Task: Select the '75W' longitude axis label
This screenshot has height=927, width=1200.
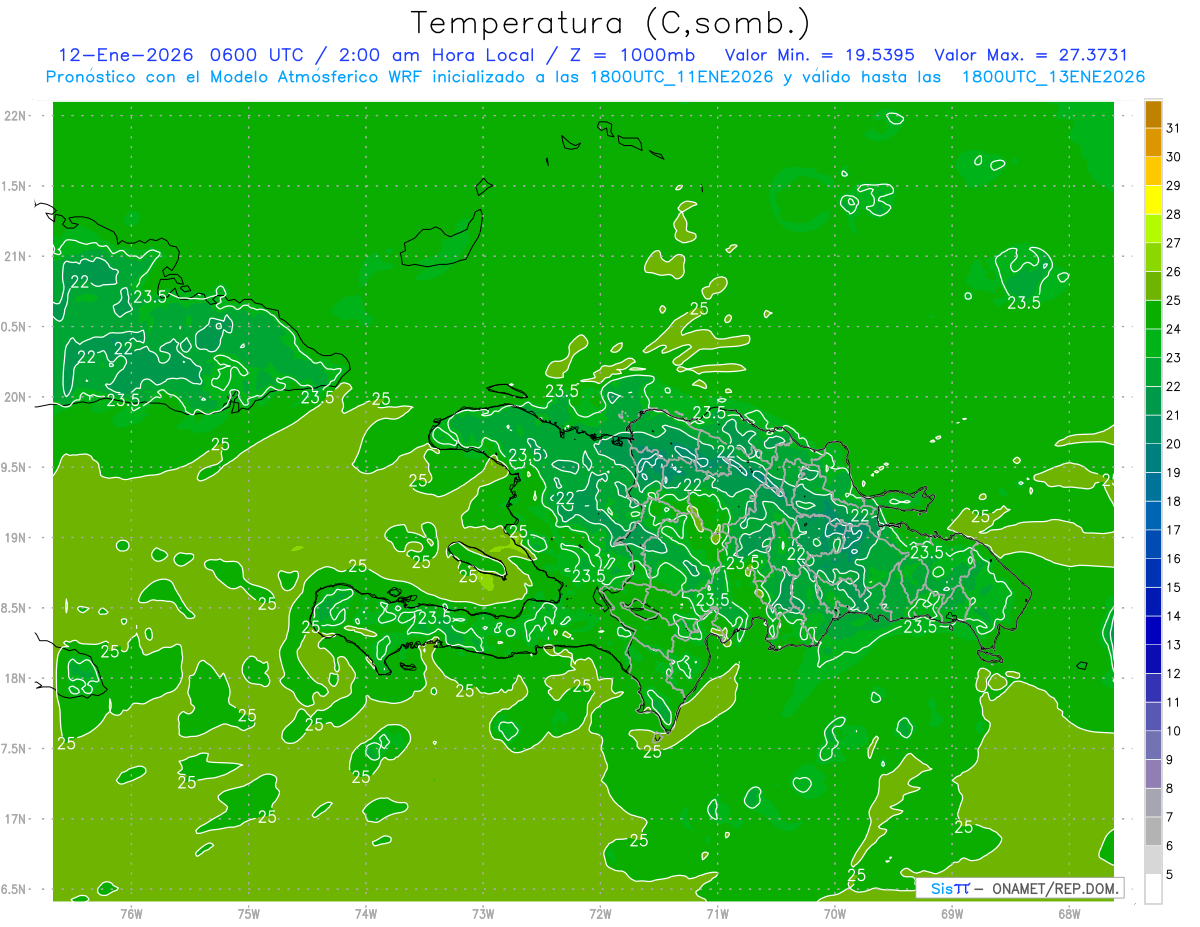Action: click(249, 913)
